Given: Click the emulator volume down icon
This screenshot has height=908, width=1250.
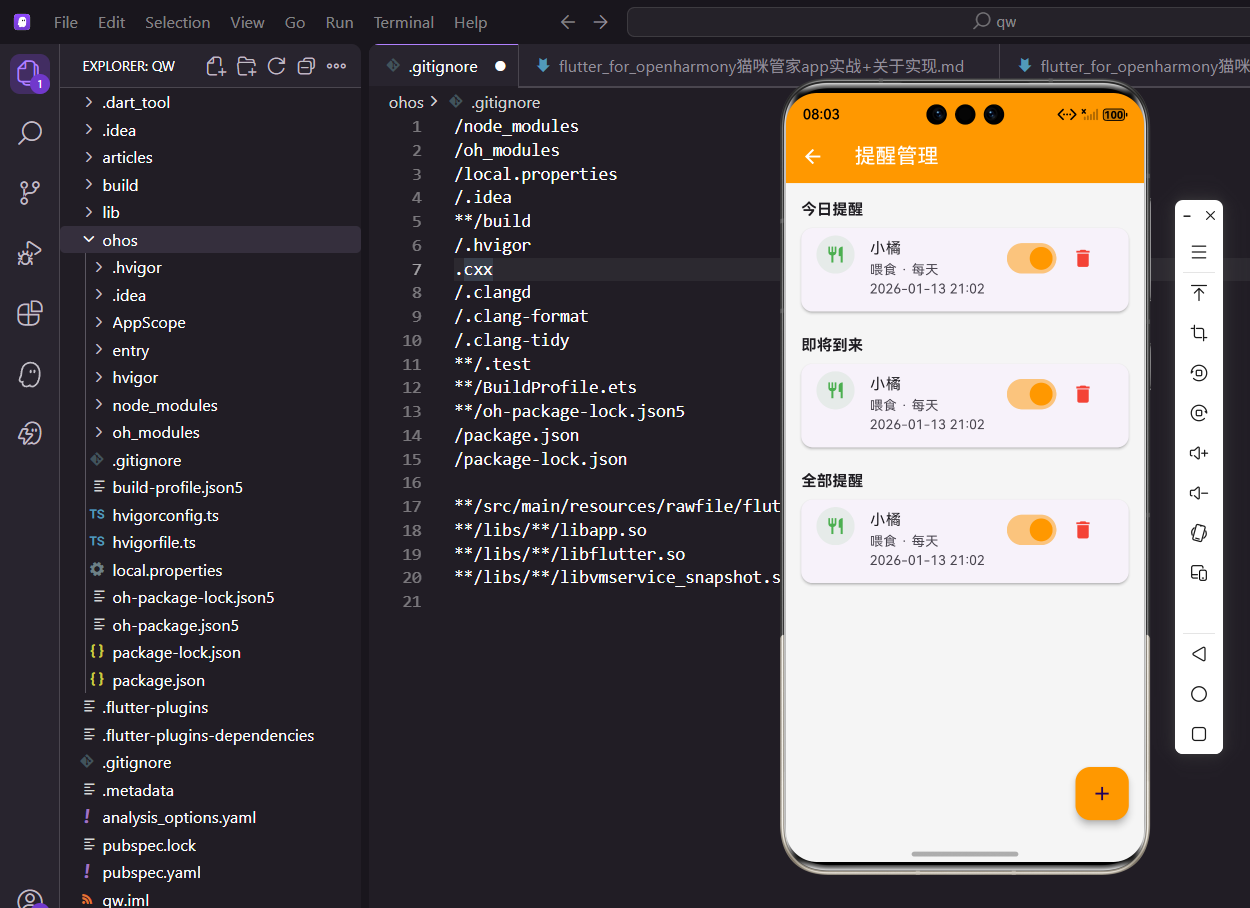Looking at the screenshot, I should (x=1199, y=493).
